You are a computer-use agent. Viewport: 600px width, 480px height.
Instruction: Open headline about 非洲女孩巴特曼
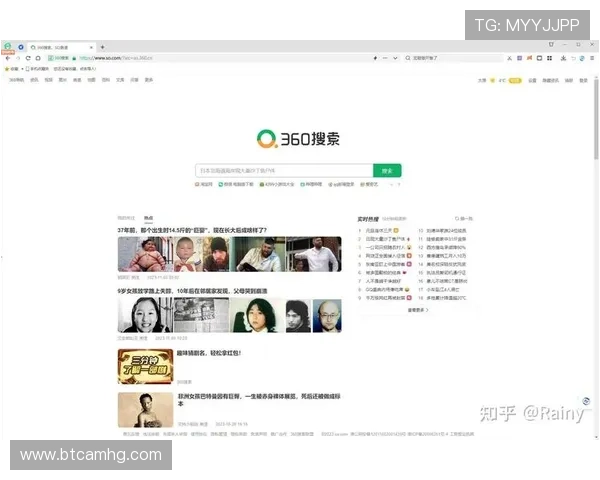(x=259, y=400)
